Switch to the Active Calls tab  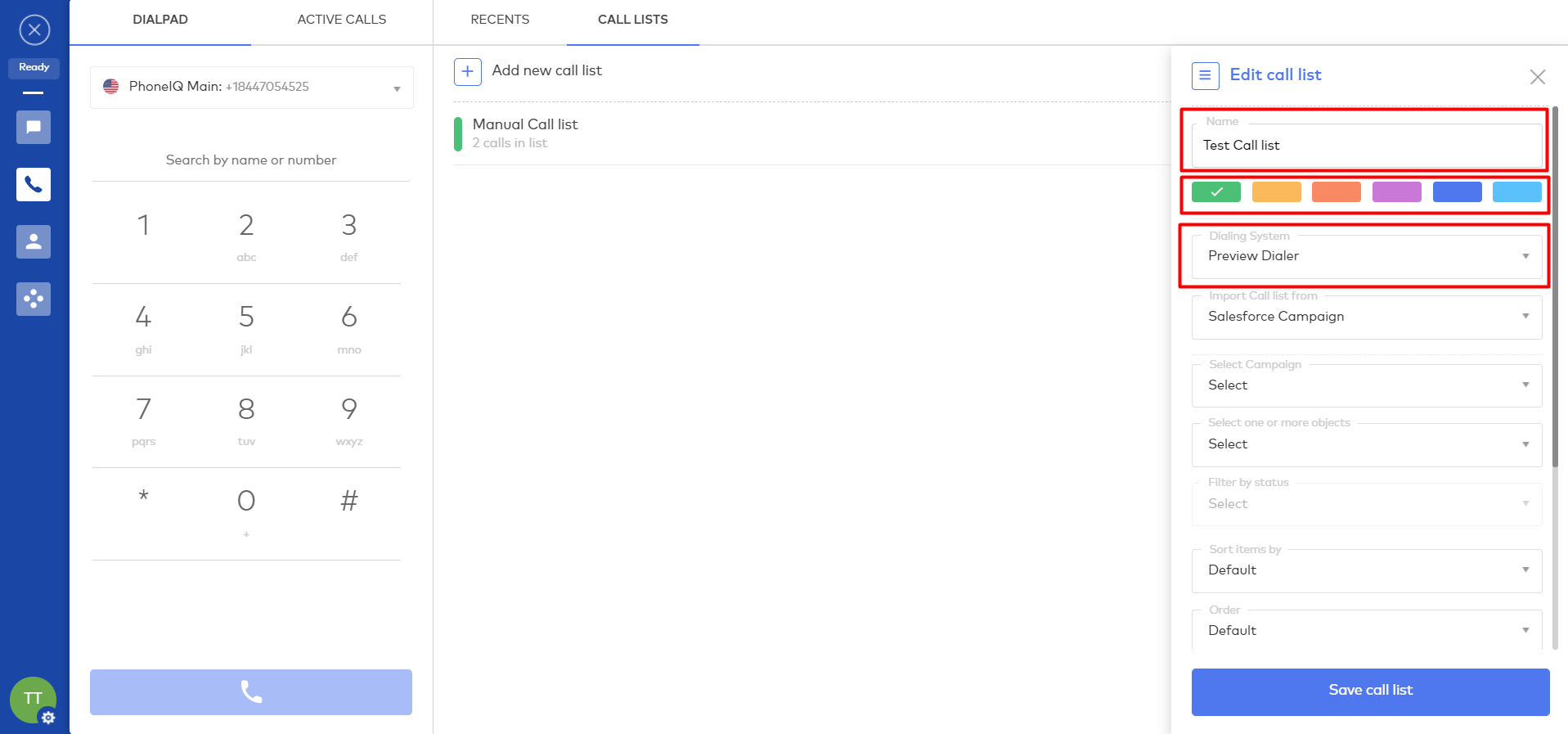pos(341,20)
